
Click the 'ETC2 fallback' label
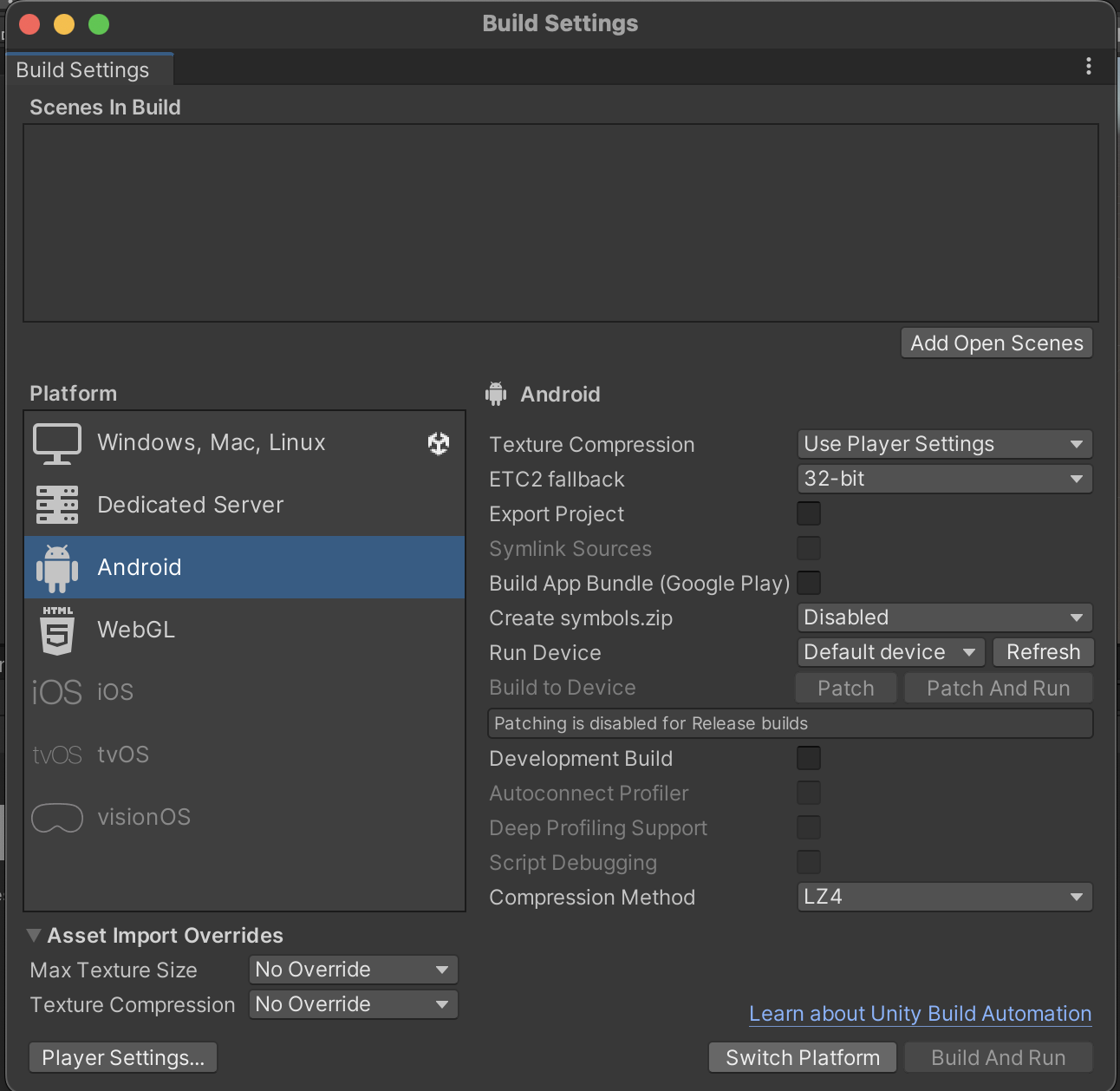pos(557,480)
